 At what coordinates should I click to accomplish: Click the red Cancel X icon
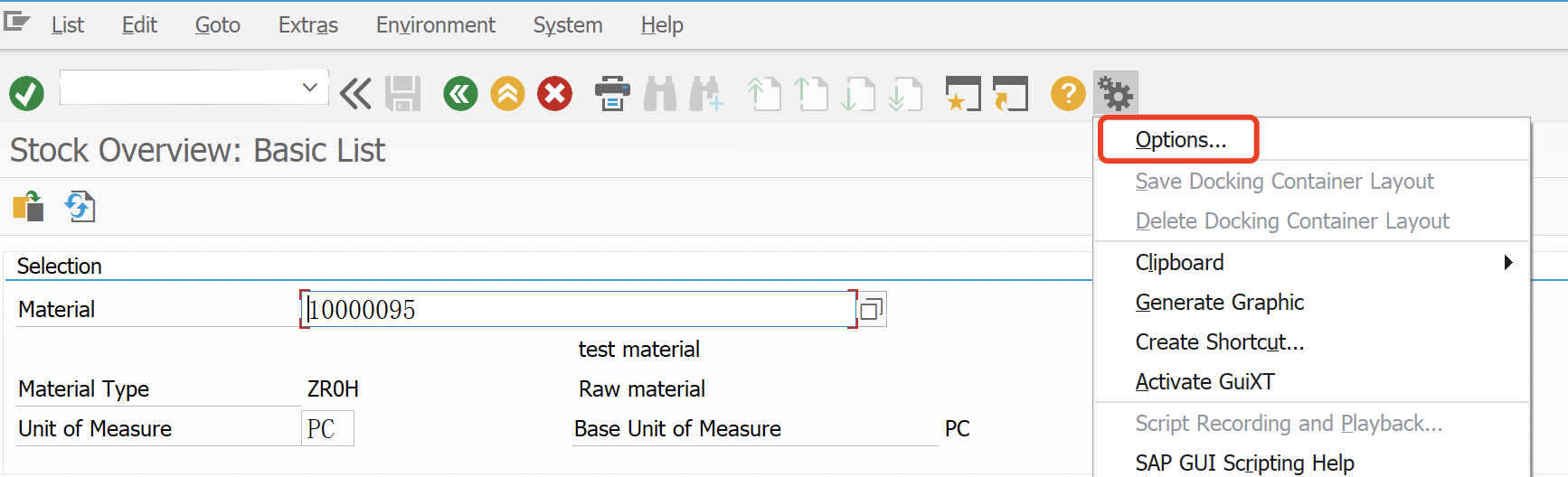click(x=554, y=93)
